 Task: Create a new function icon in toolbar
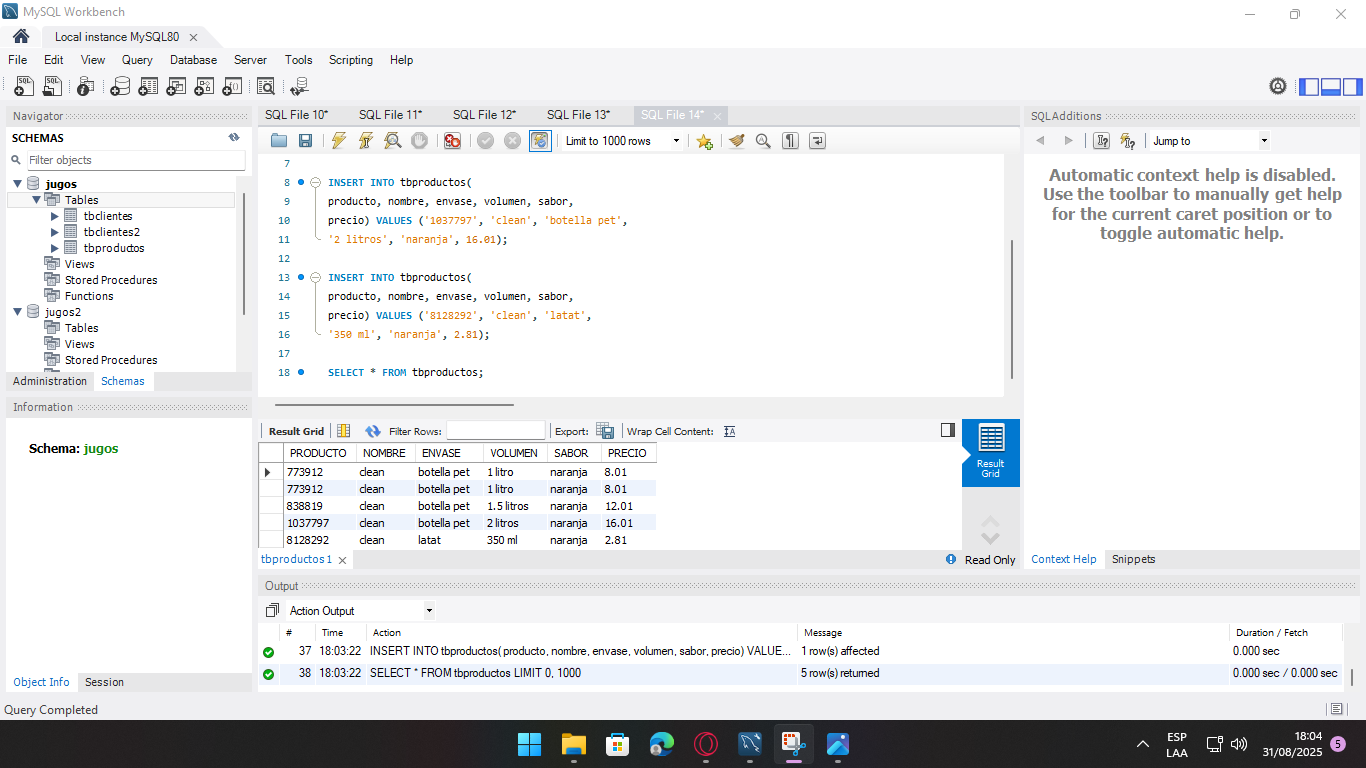[x=232, y=87]
